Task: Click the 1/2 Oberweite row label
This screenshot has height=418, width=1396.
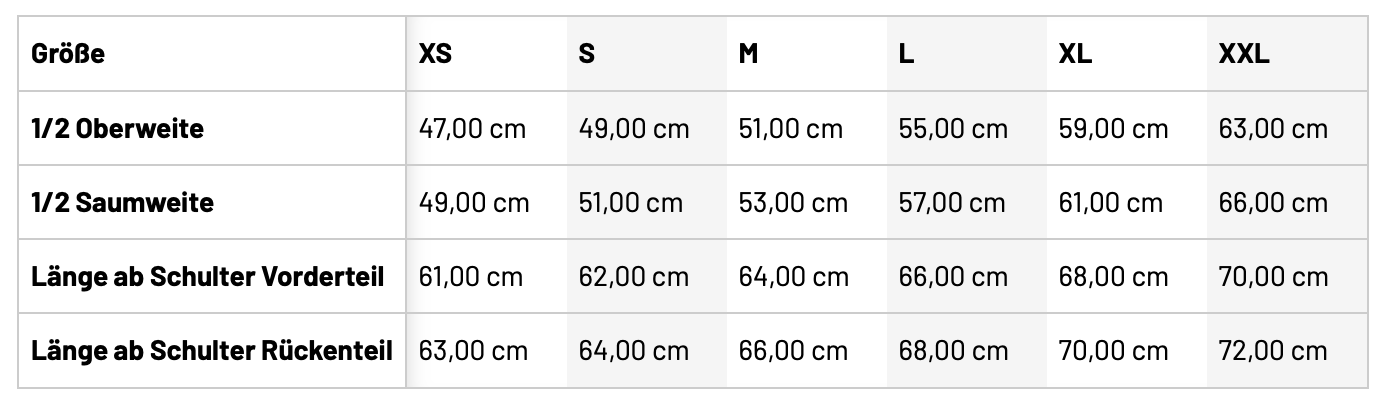Action: pos(118,129)
